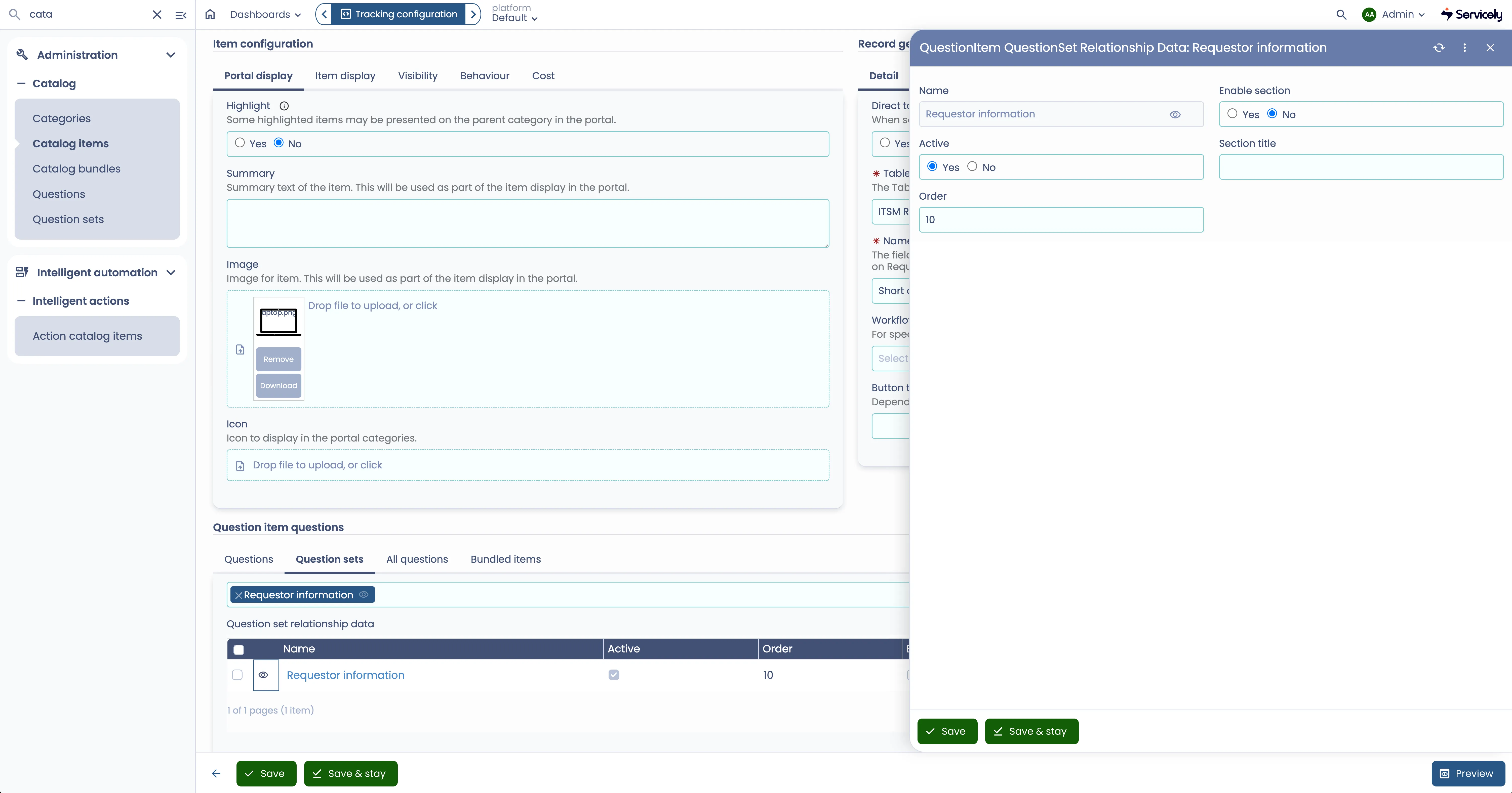The height and width of the screenshot is (793, 1512).
Task: Open the Bundled items tab
Action: tap(506, 560)
